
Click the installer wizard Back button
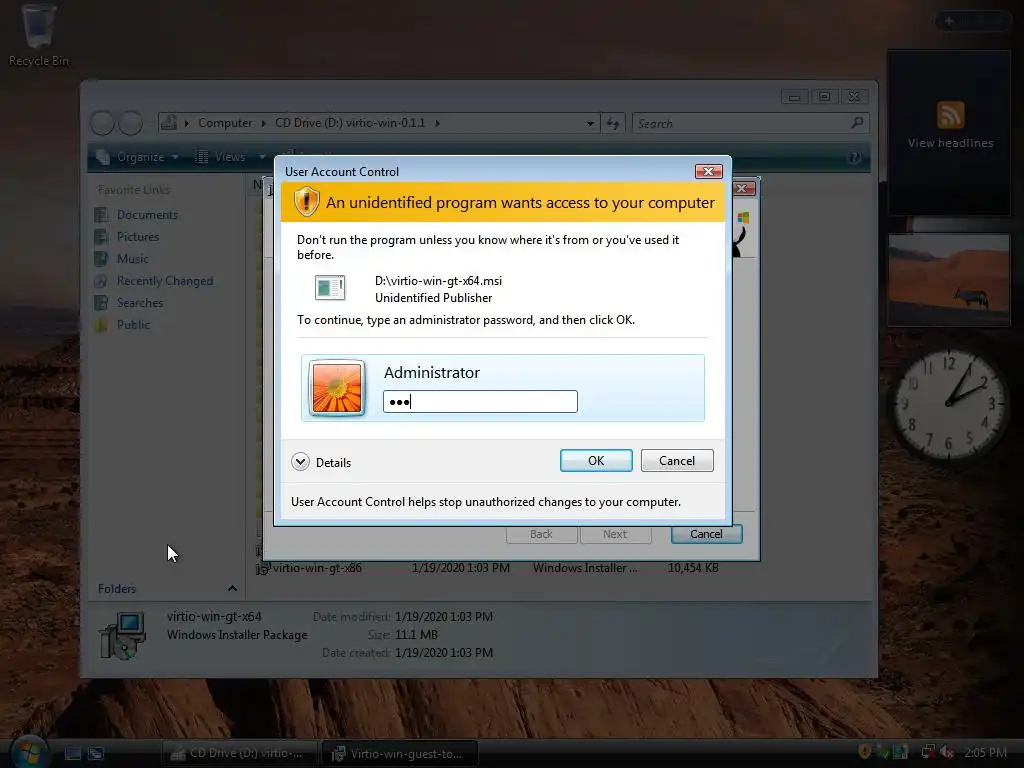pos(541,534)
